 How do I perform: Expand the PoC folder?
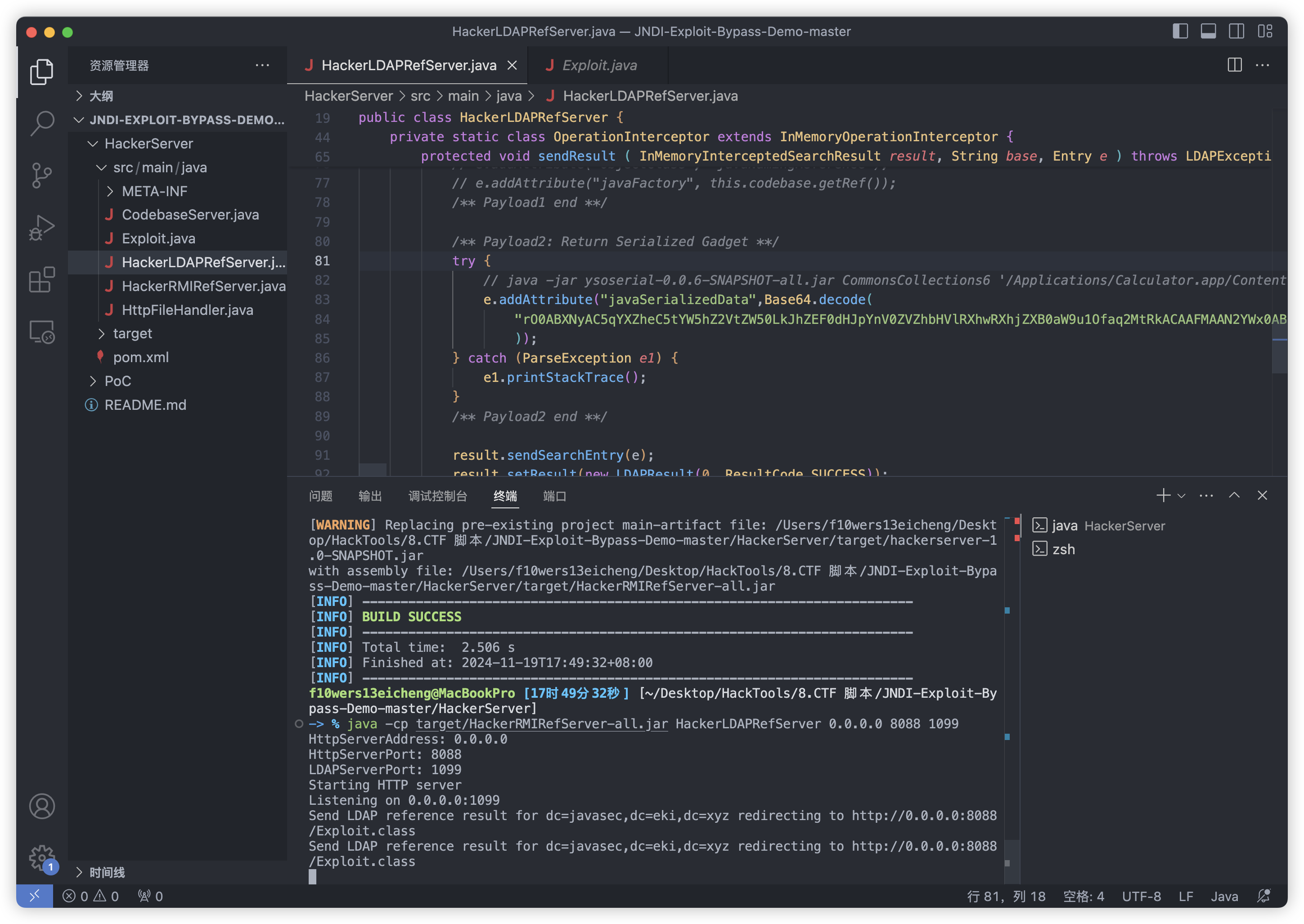[177, 381]
